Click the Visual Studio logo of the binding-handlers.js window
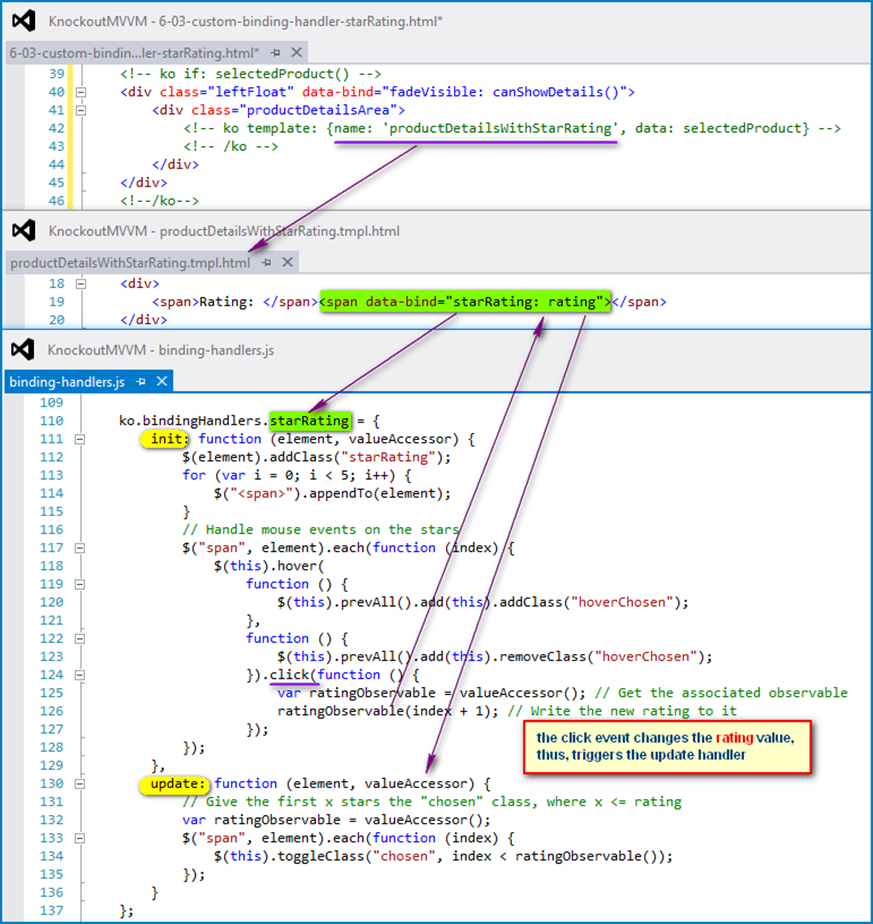 (x=23, y=350)
